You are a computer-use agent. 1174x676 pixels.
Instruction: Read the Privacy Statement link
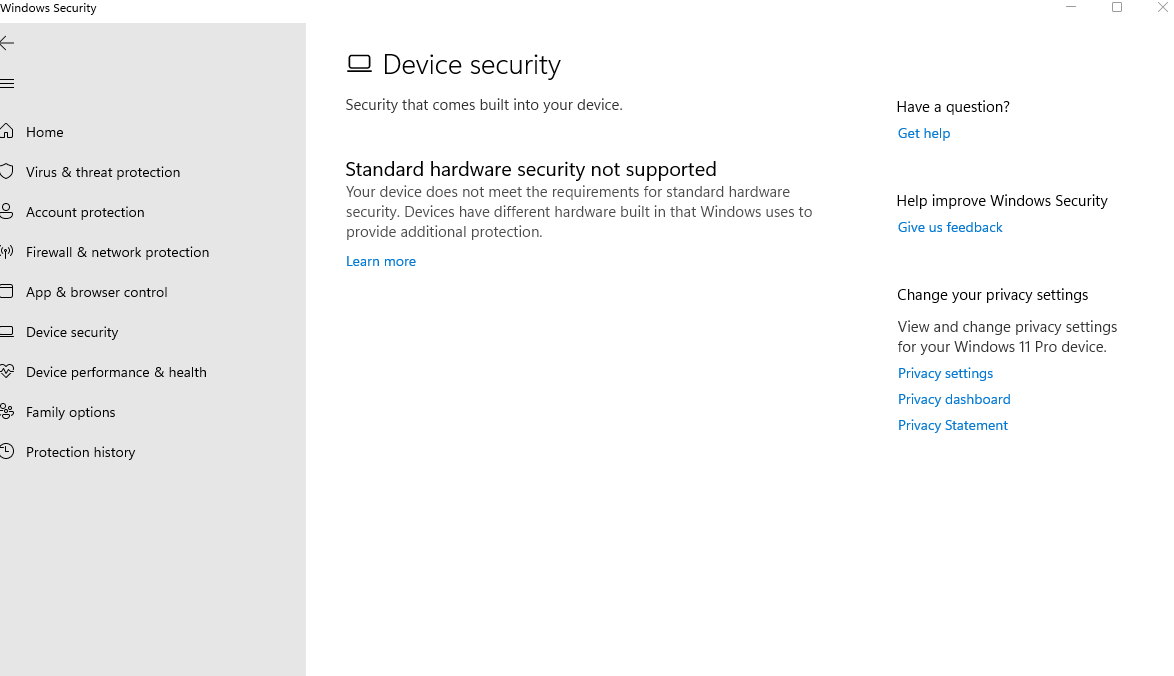[x=952, y=425]
